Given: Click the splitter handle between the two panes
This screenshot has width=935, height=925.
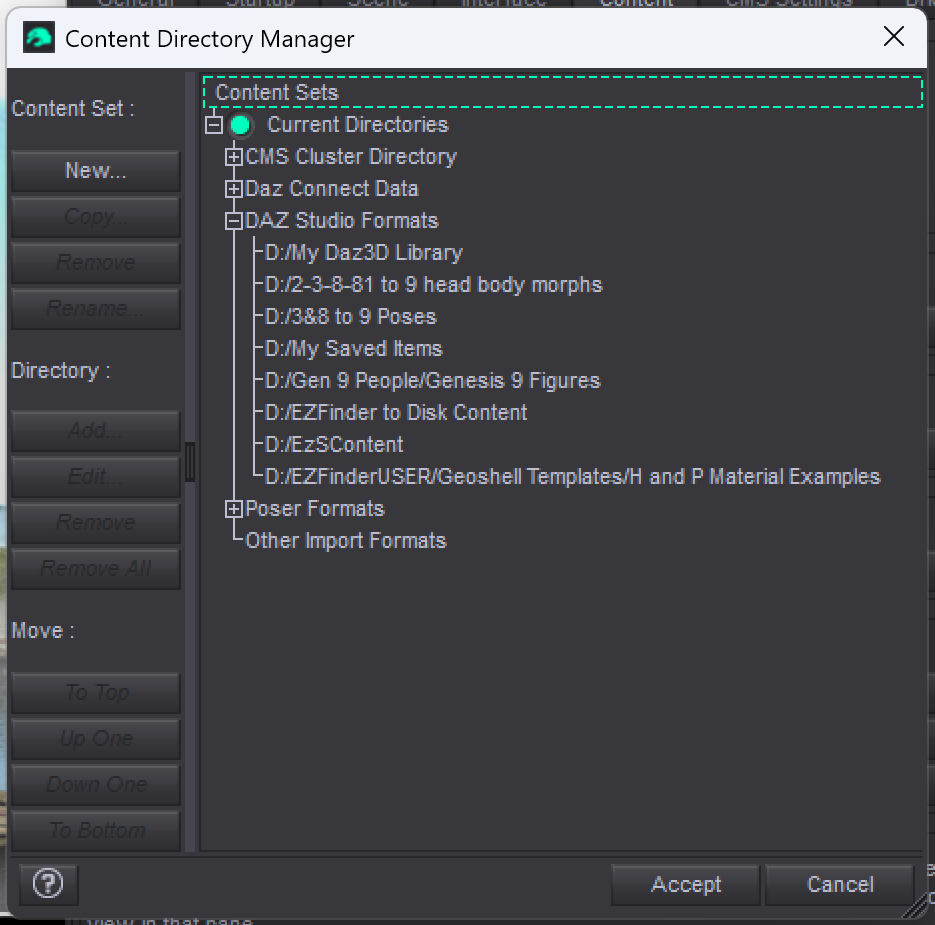Looking at the screenshot, I should pyautogui.click(x=190, y=462).
